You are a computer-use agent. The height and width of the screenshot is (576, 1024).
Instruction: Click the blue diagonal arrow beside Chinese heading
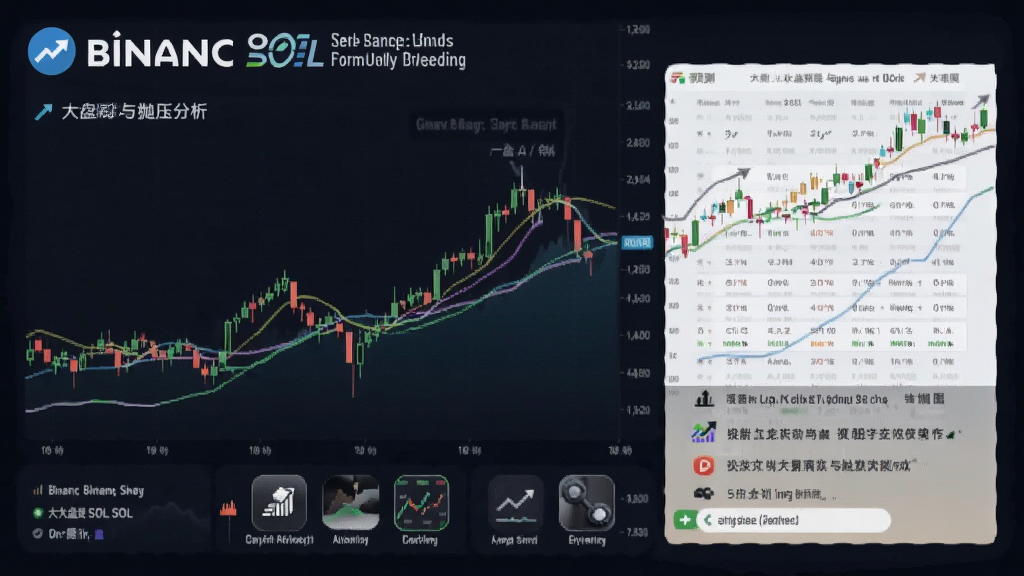pos(43,112)
